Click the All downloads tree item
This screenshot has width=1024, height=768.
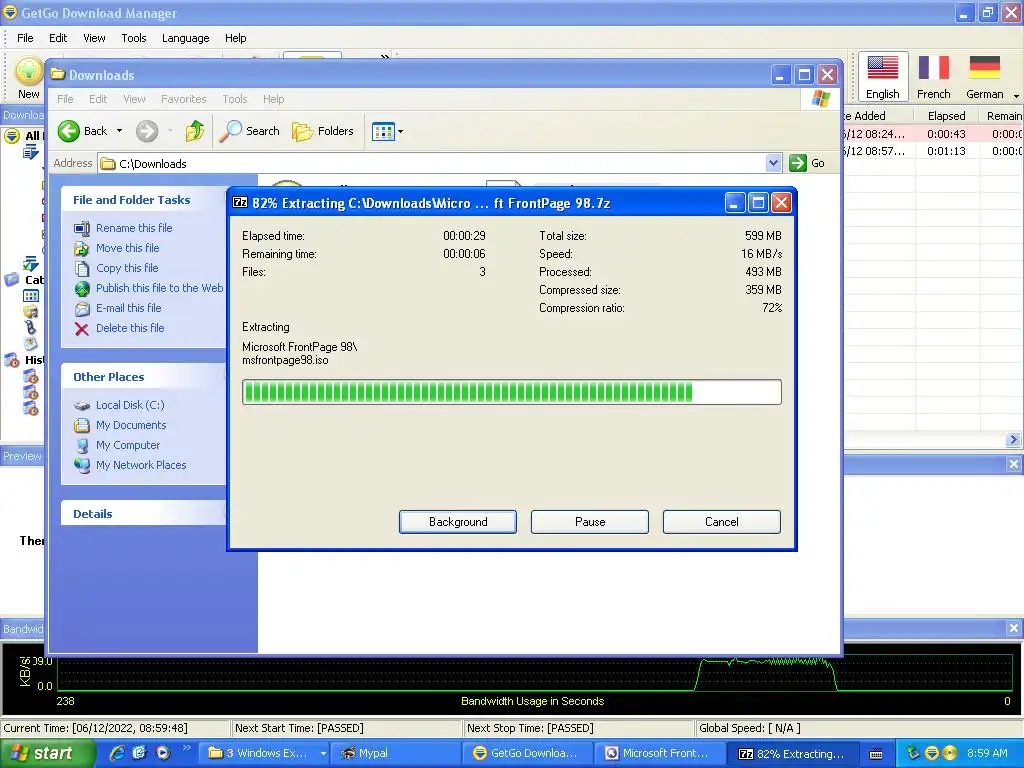[24, 136]
